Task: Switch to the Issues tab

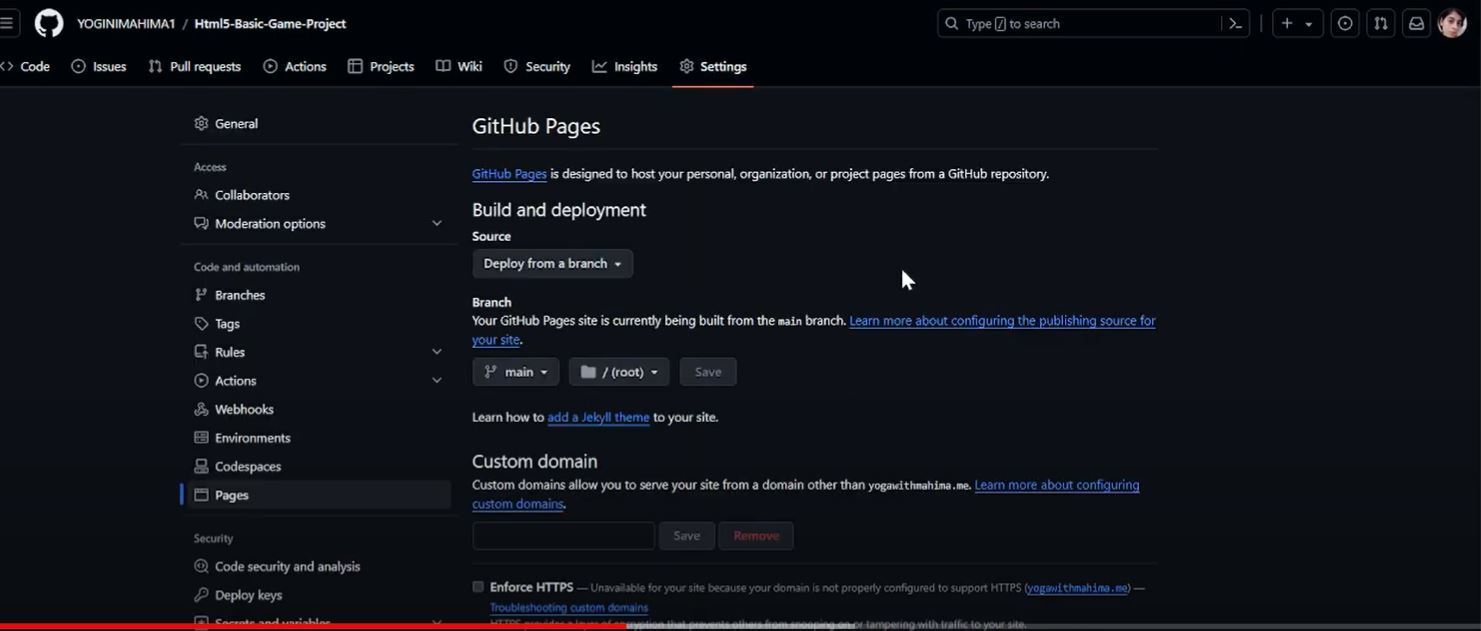Action: [x=99, y=66]
